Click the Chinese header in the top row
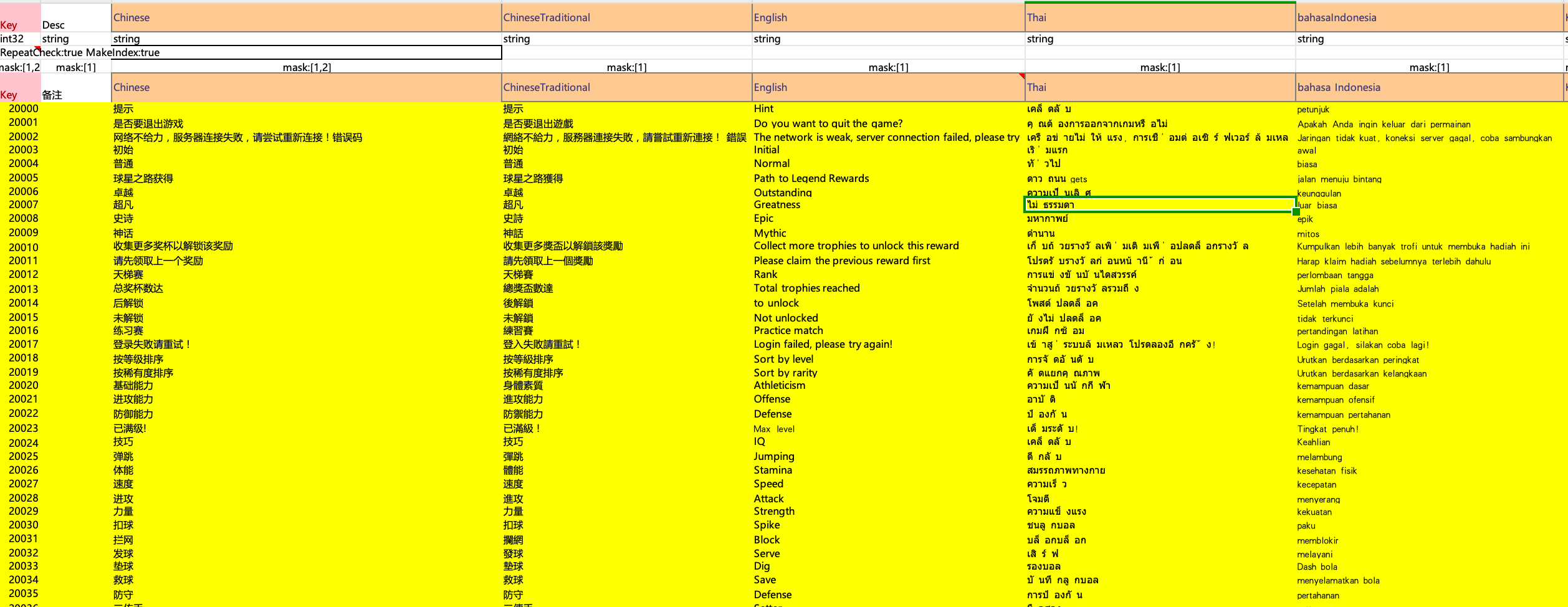 (307, 17)
